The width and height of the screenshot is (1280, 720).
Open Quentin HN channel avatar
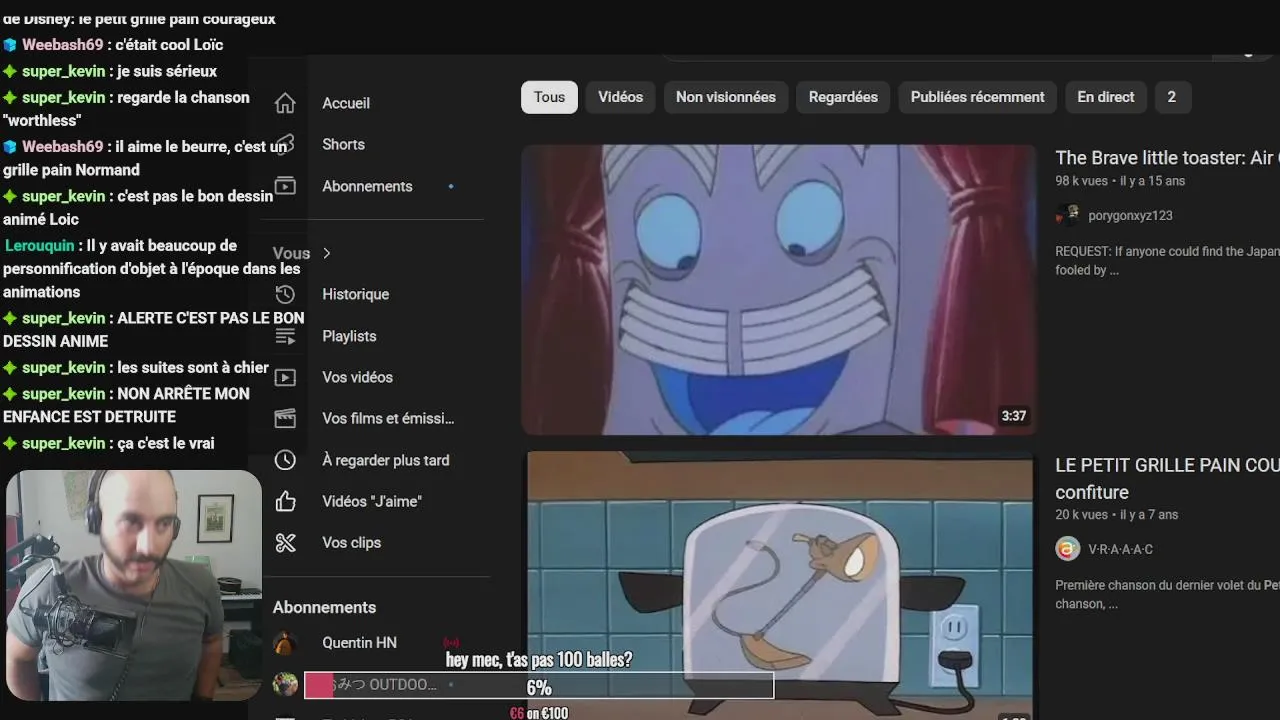coord(285,643)
